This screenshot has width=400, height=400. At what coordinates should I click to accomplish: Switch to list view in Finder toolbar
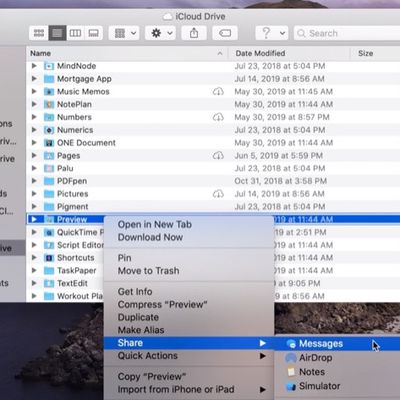57,33
